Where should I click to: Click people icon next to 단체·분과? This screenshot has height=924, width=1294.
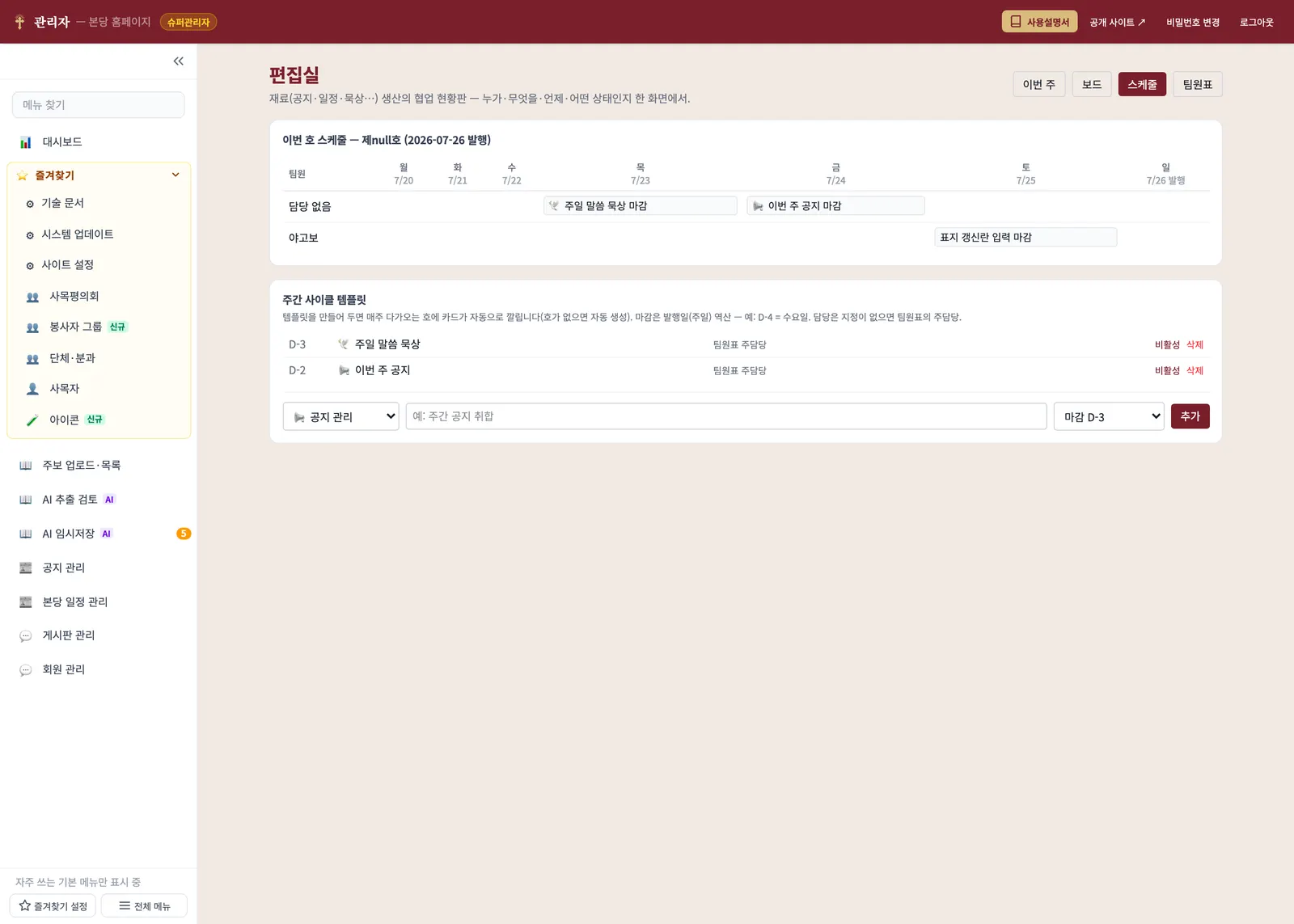tap(32, 358)
